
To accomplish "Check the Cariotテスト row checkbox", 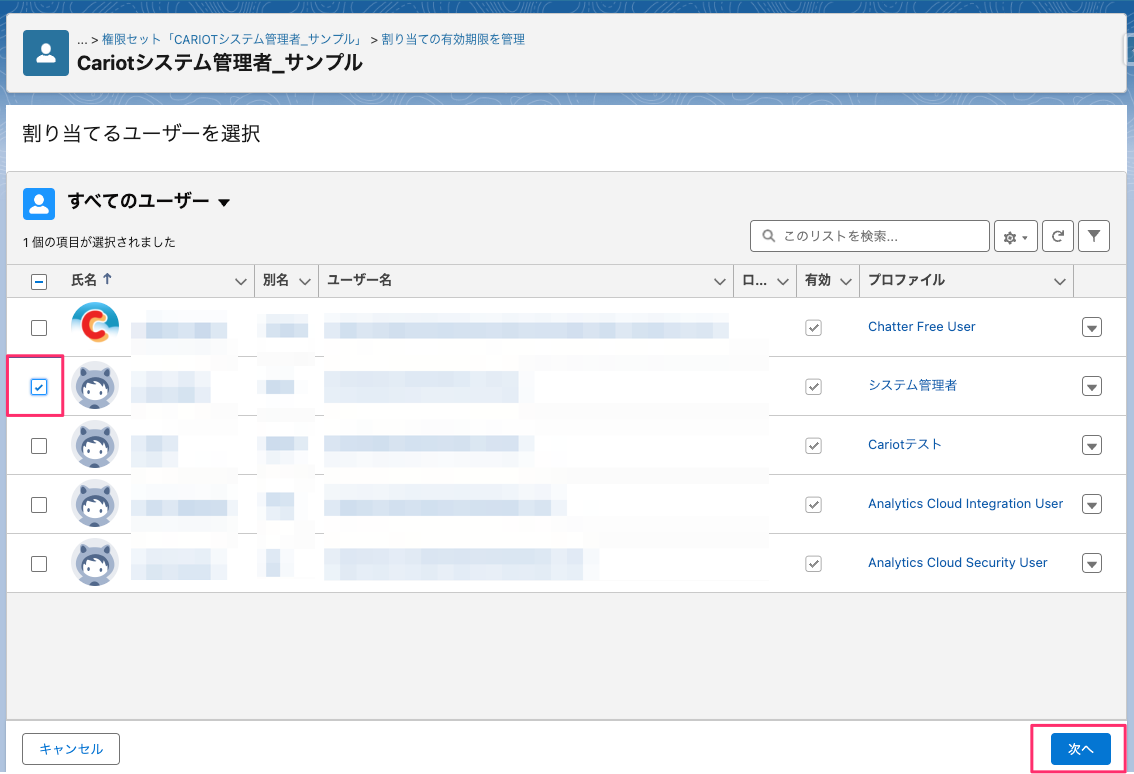I will coord(39,446).
